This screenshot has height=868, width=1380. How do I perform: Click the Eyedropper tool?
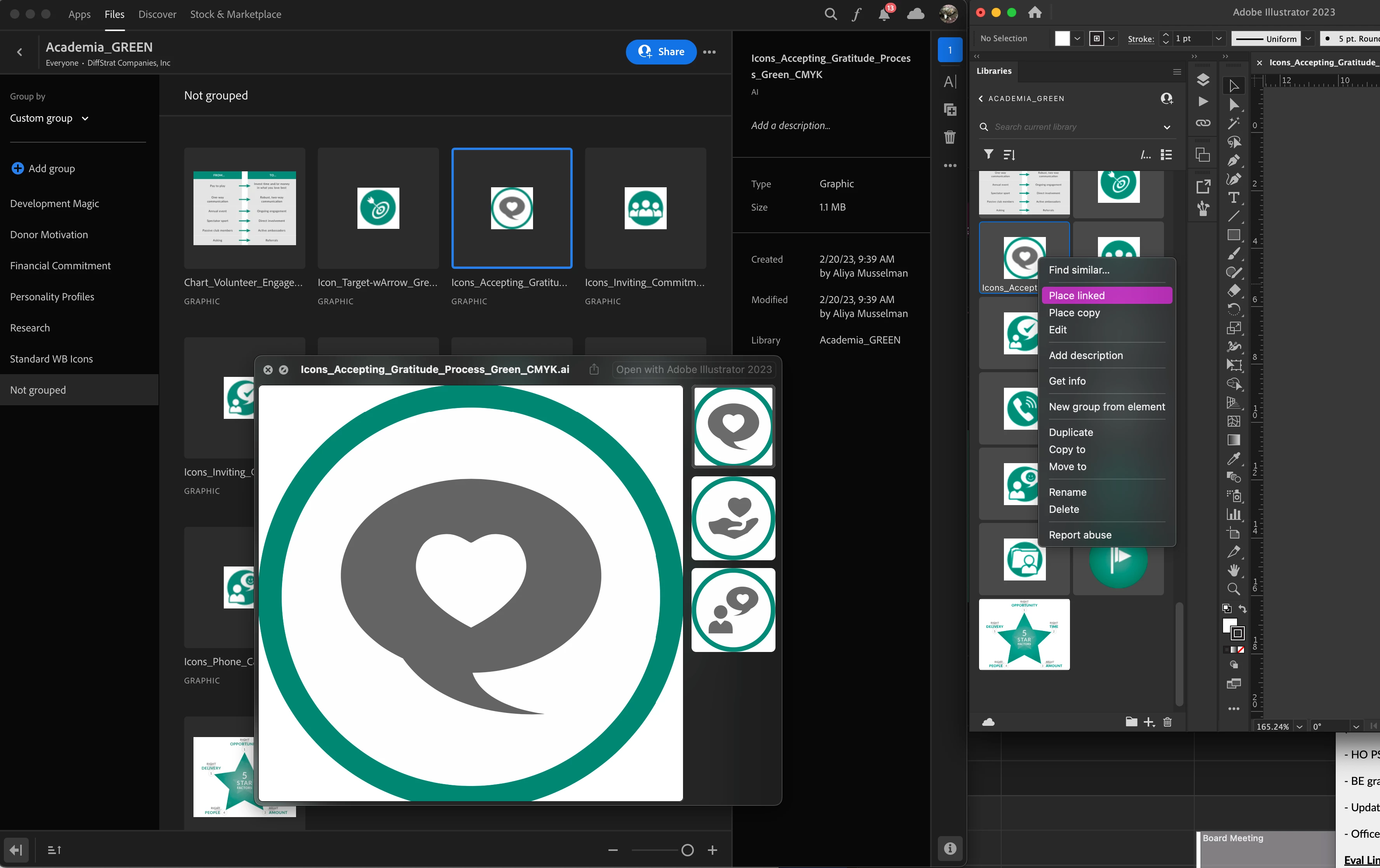[x=1233, y=458]
